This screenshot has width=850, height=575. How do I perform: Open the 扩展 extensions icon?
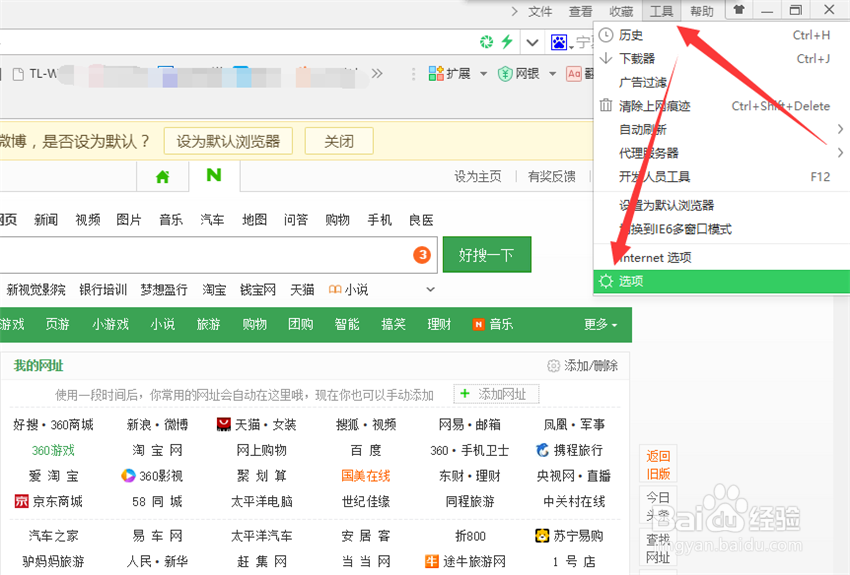coord(436,74)
